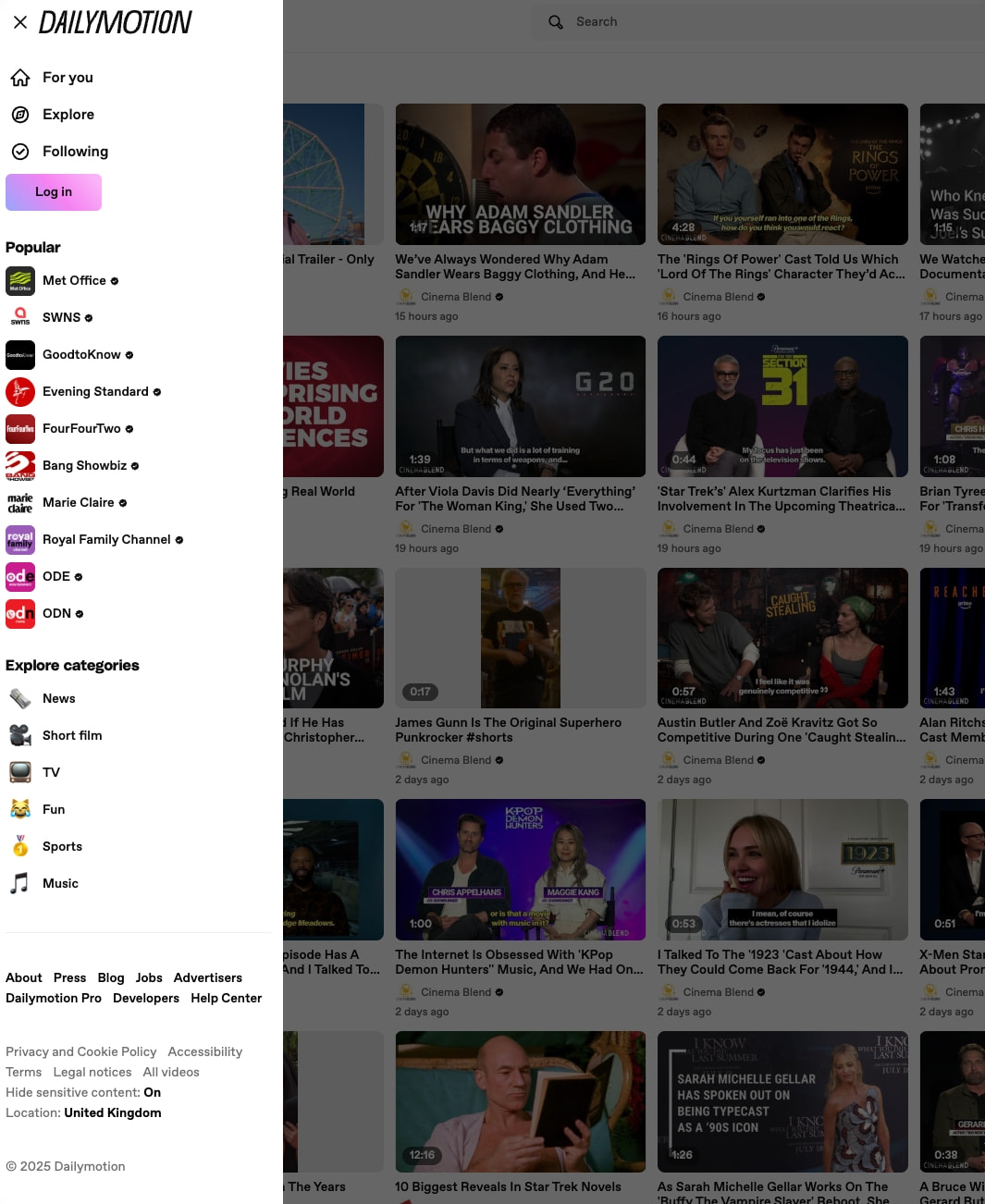Open the GoodtoKnow channel avatar

[20, 355]
